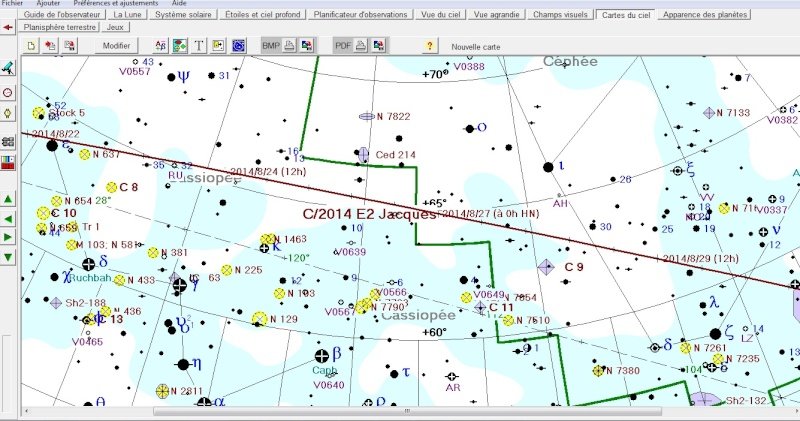Open the Ajouter menu

pyautogui.click(x=48, y=3)
